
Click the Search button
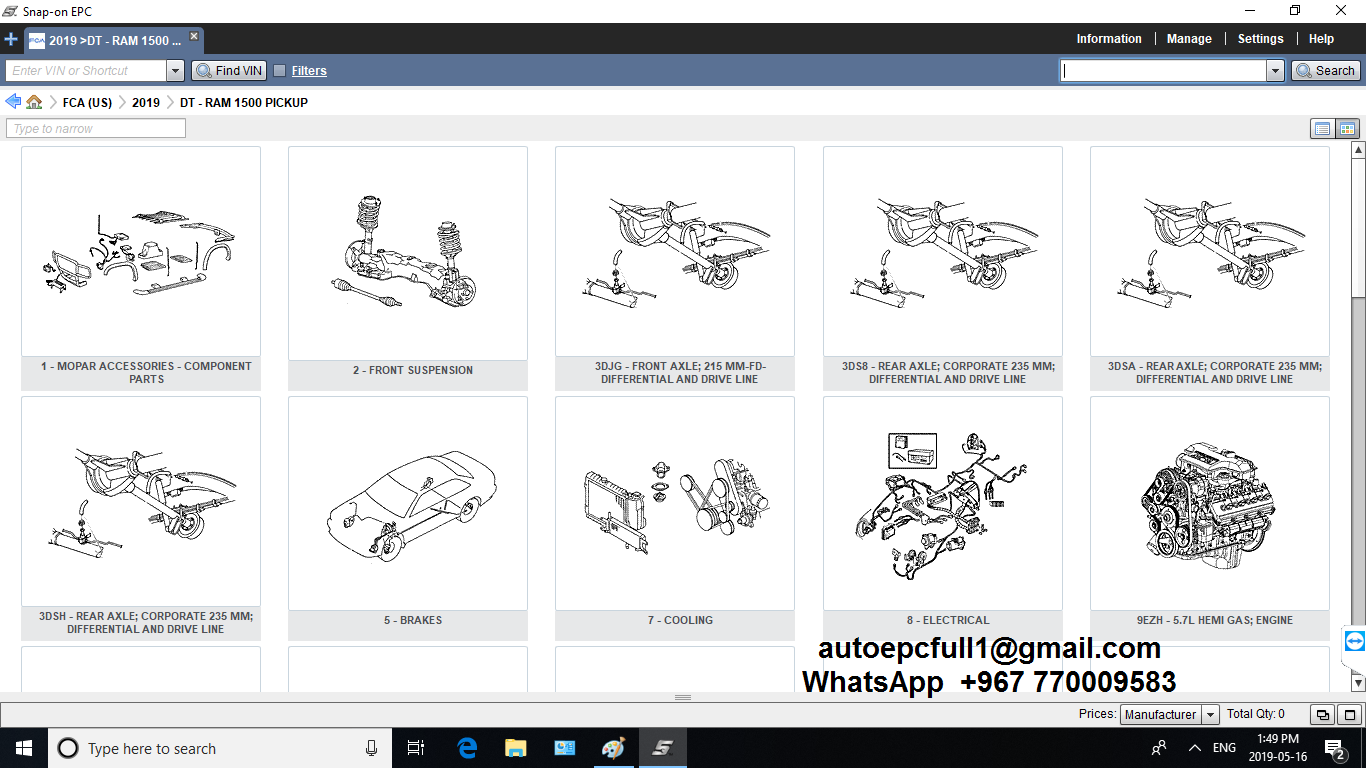point(1325,71)
